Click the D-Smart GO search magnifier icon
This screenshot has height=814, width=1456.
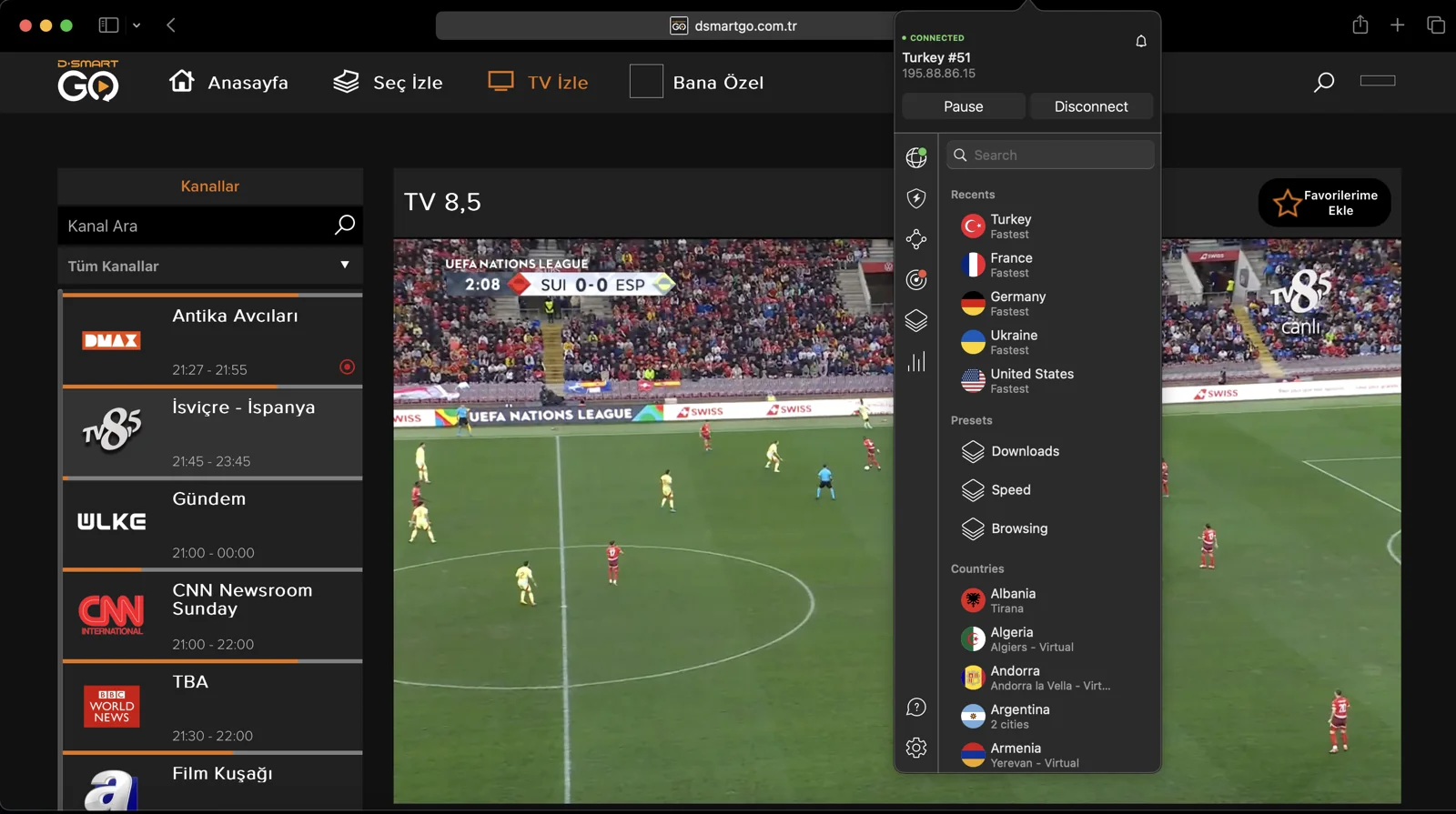point(1324,82)
